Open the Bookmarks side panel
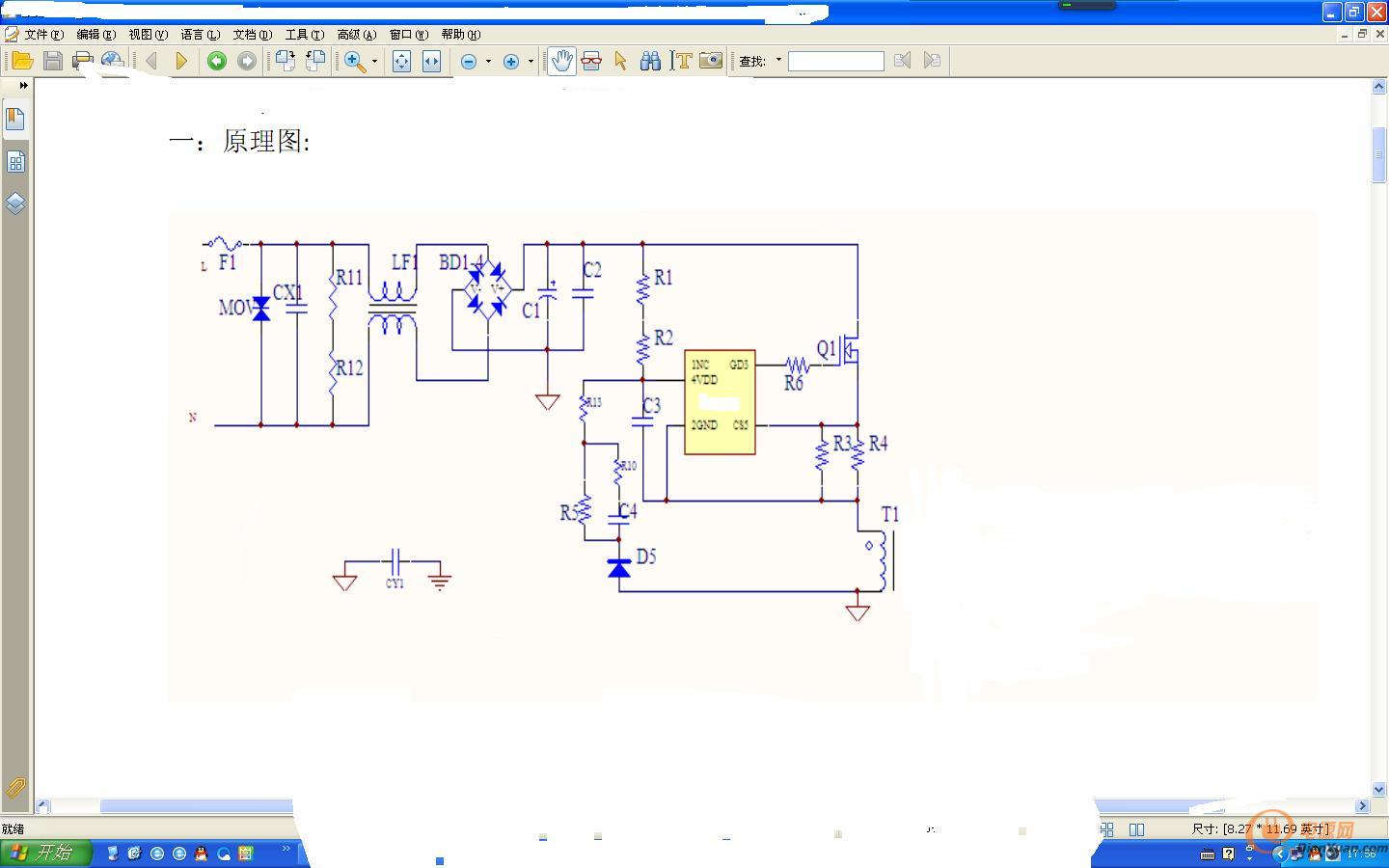The width and height of the screenshot is (1389, 868). (x=15, y=119)
